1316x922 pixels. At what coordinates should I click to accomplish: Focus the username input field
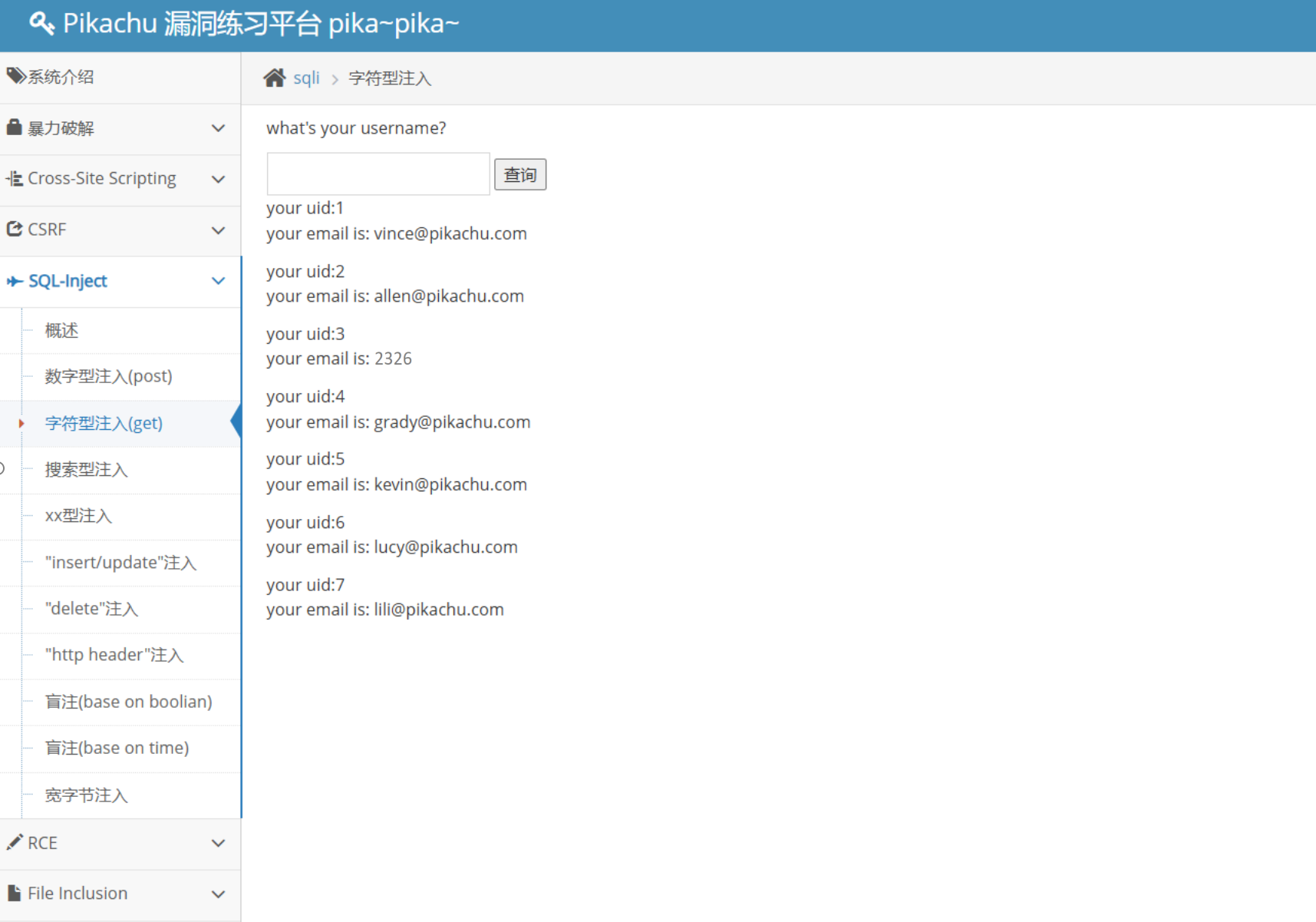378,173
